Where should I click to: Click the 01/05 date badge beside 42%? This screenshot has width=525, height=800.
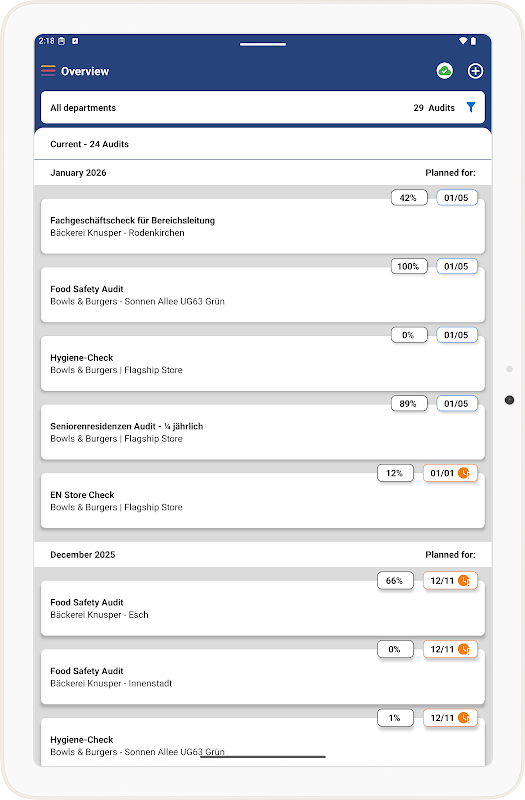point(457,197)
